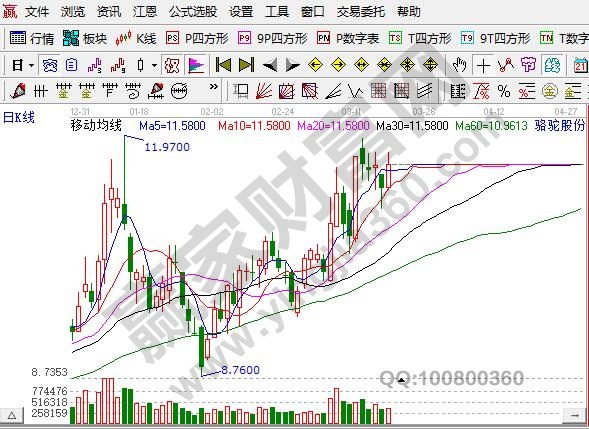589x429 pixels.
Task: Open the 公式选股 menu
Action: point(193,12)
